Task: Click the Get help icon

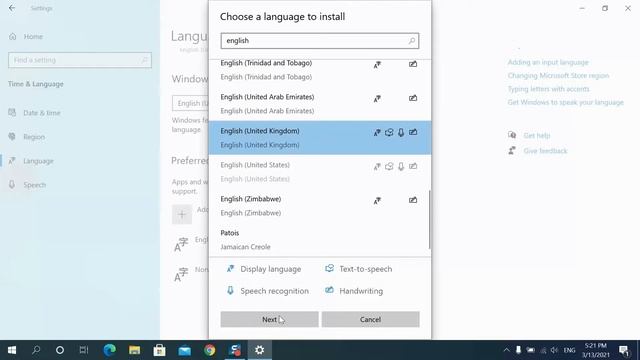Action: click(512, 135)
